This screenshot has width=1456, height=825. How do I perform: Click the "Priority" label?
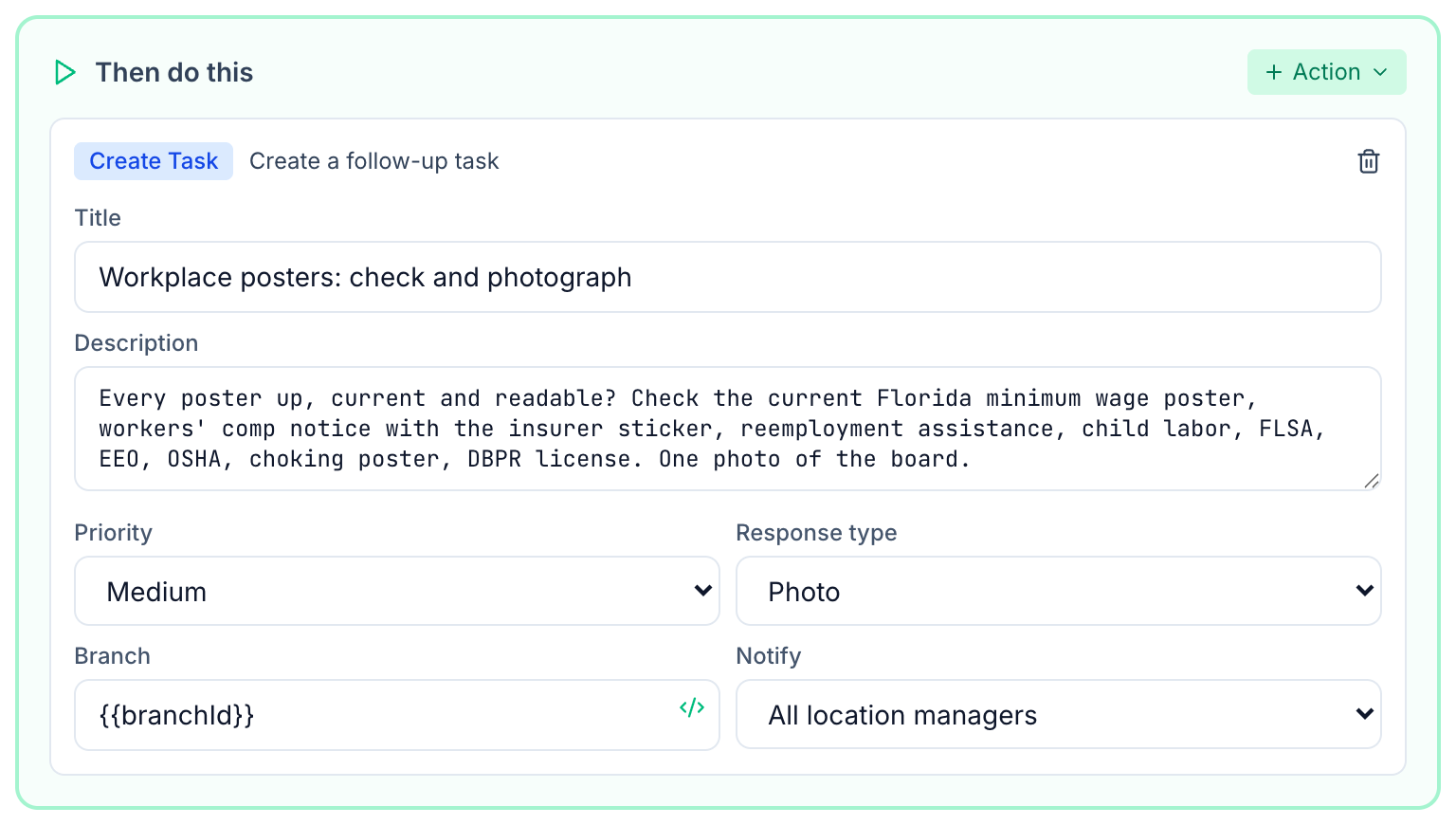pos(114,533)
